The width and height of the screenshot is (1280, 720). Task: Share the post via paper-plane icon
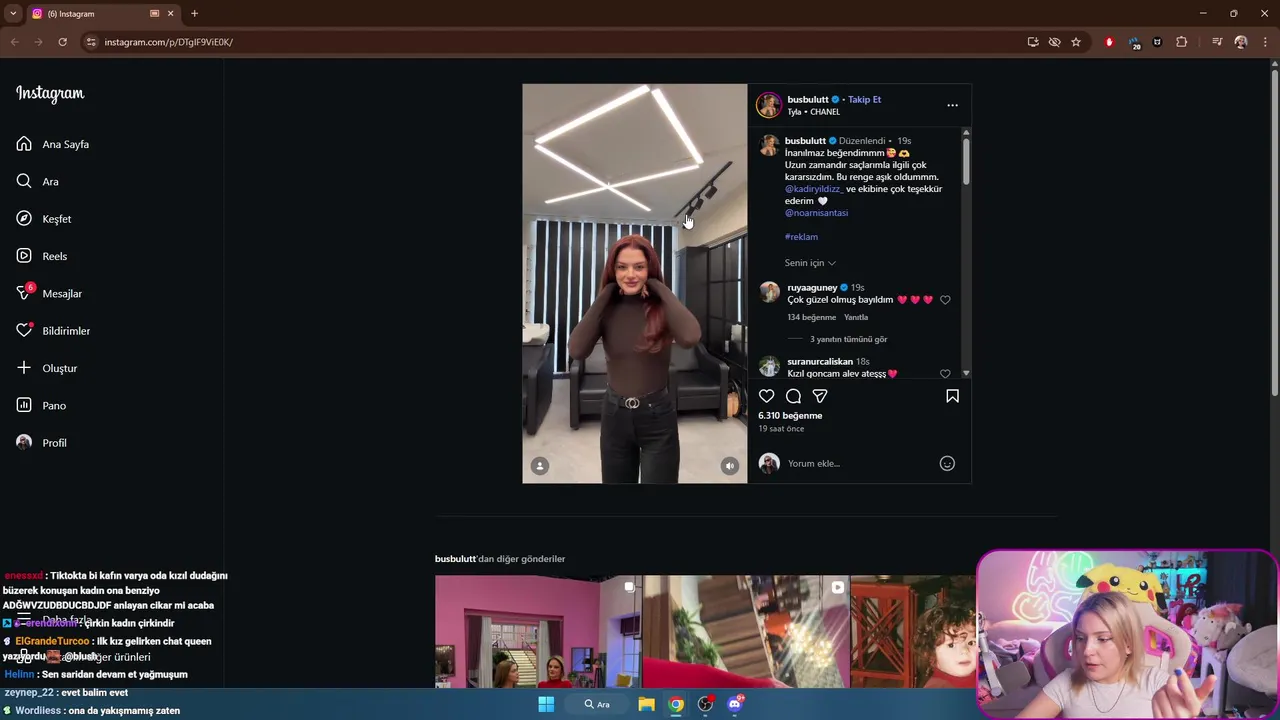pyautogui.click(x=820, y=396)
